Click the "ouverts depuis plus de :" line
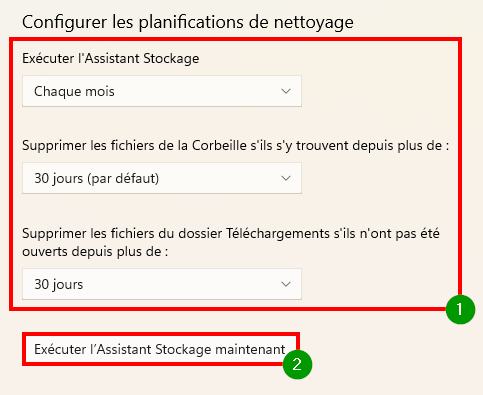This screenshot has width=483, height=395. tap(95, 251)
